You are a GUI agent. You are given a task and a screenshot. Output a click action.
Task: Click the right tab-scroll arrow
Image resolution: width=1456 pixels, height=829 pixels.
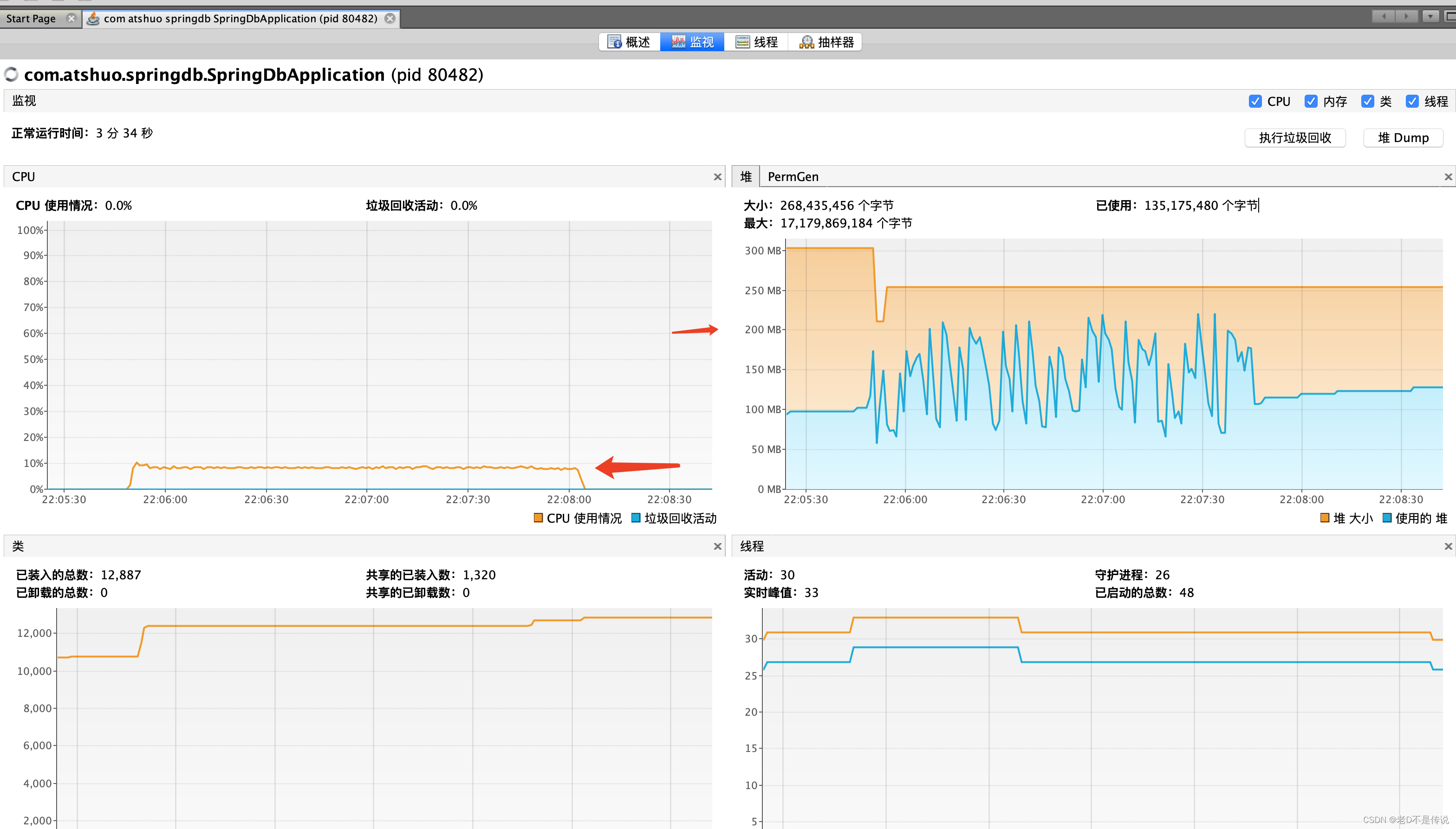1406,16
